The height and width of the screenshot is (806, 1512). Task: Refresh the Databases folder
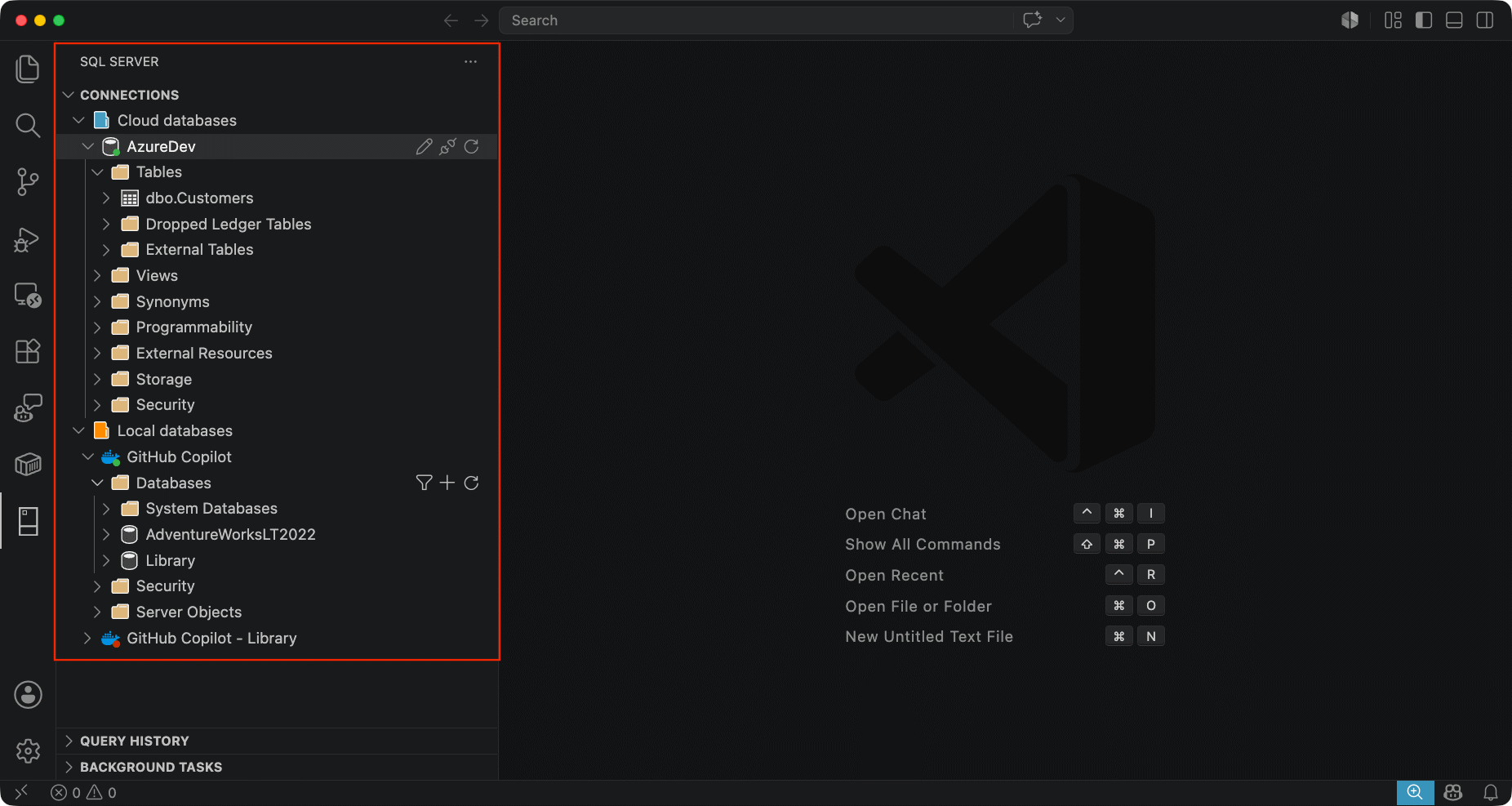point(471,483)
